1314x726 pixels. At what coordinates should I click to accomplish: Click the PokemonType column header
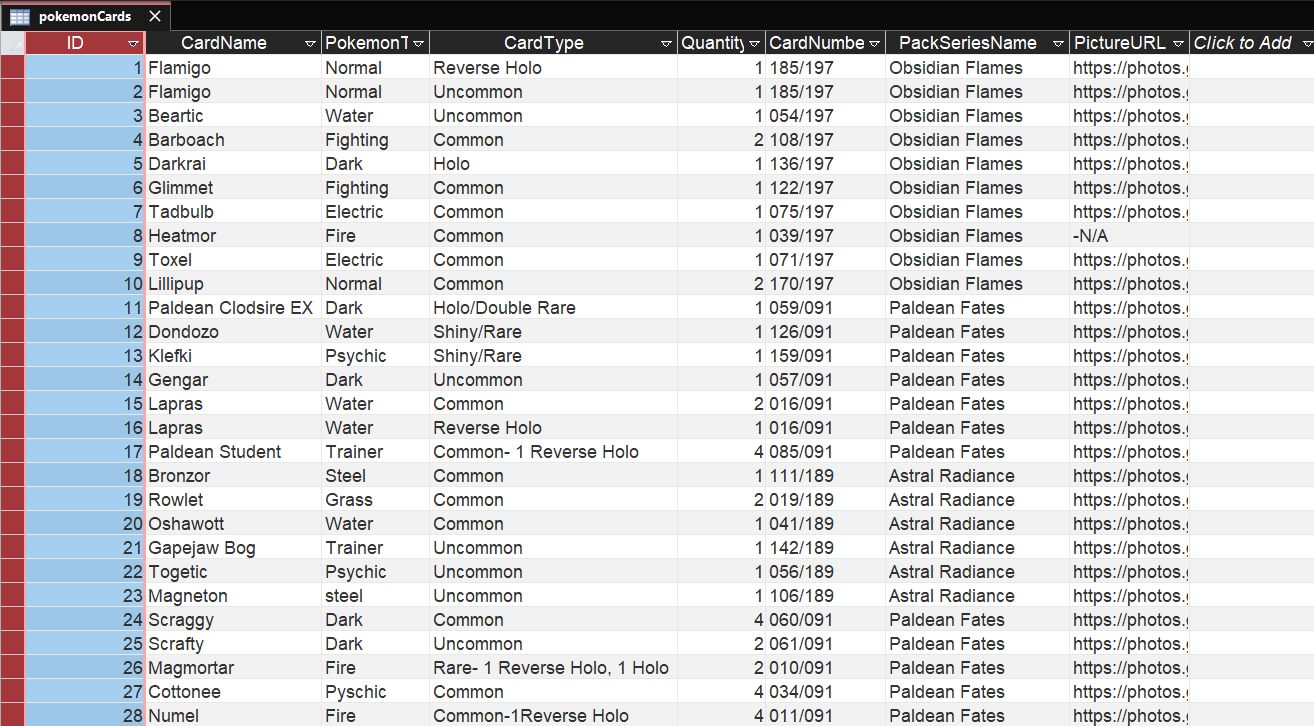pos(366,43)
